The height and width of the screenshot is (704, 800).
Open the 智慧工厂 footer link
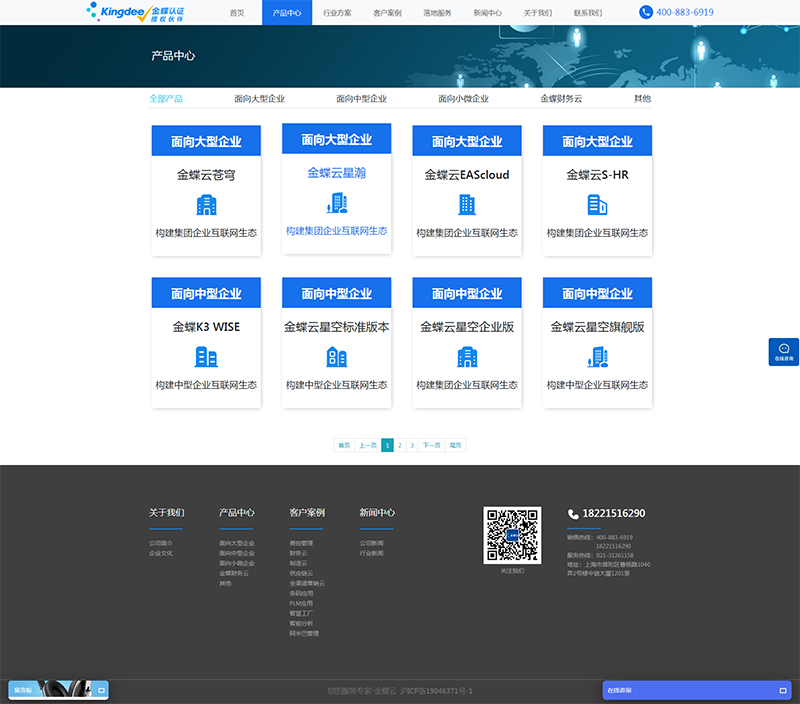302,613
